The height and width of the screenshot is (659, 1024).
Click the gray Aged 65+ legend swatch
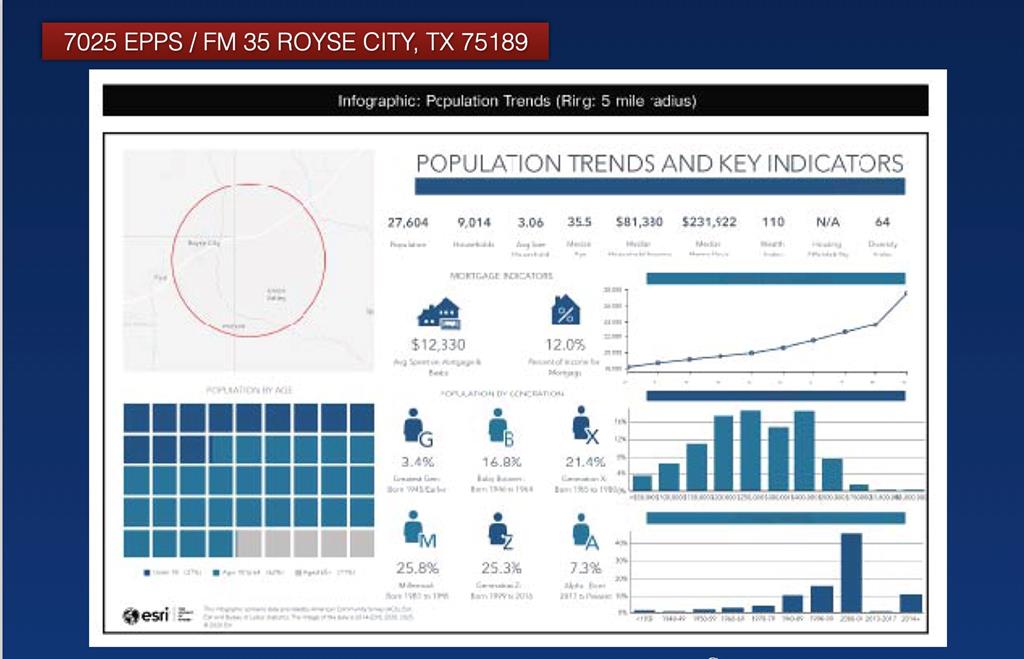point(298,573)
